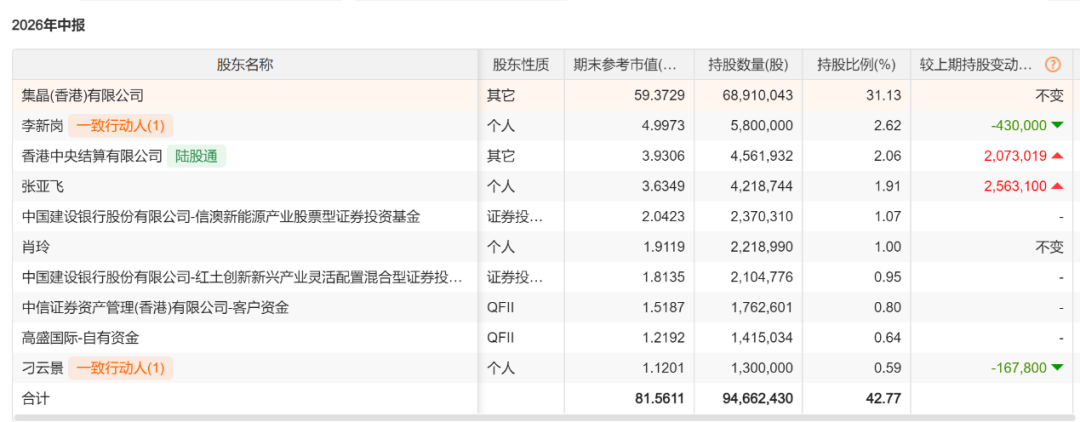Click holding change value -167,800
The width and height of the screenshot is (1080, 422).
click(1019, 368)
